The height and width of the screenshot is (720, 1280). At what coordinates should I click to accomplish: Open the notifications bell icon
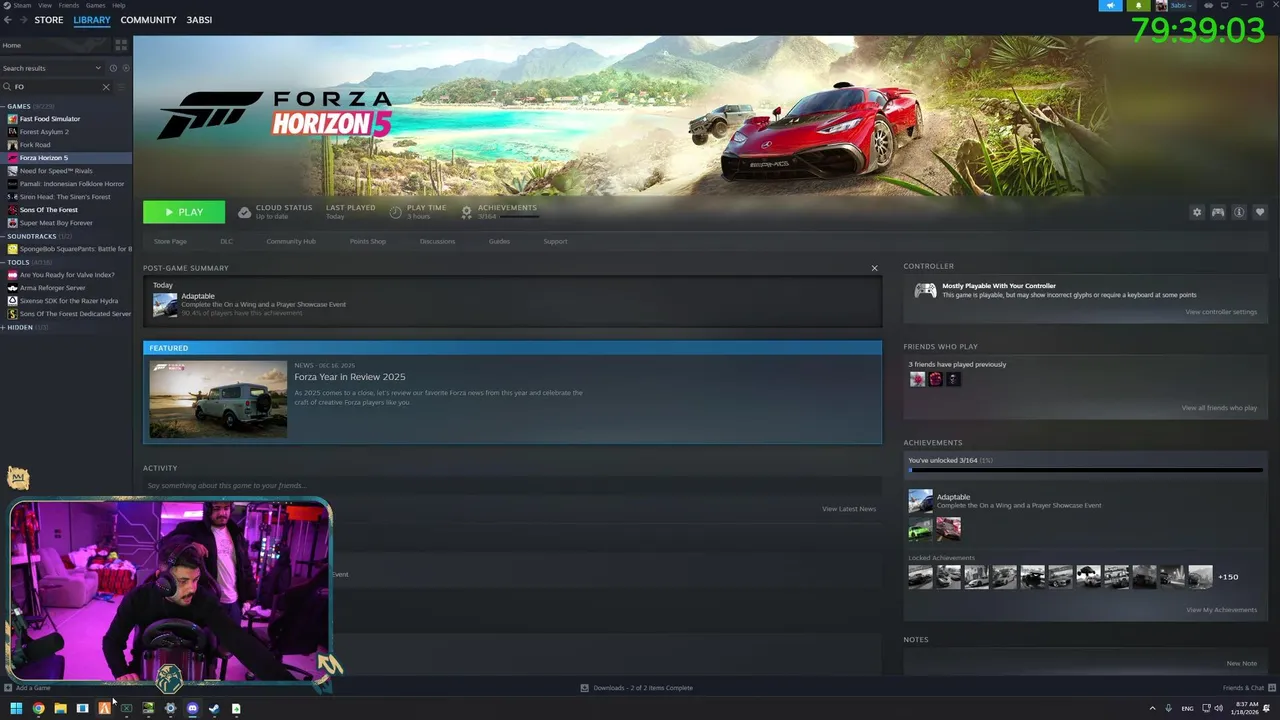pyautogui.click(x=1138, y=5)
